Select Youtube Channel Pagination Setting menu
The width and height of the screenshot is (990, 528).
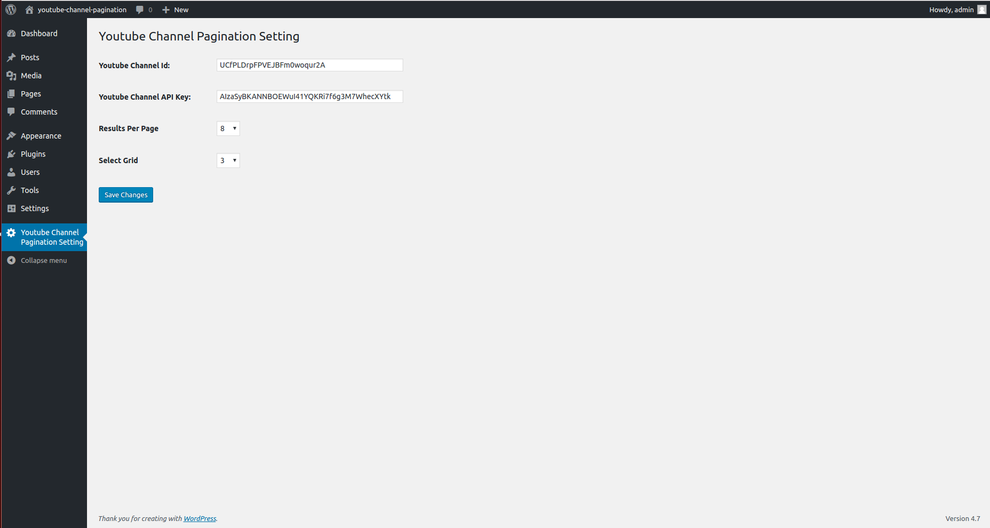coord(44,237)
